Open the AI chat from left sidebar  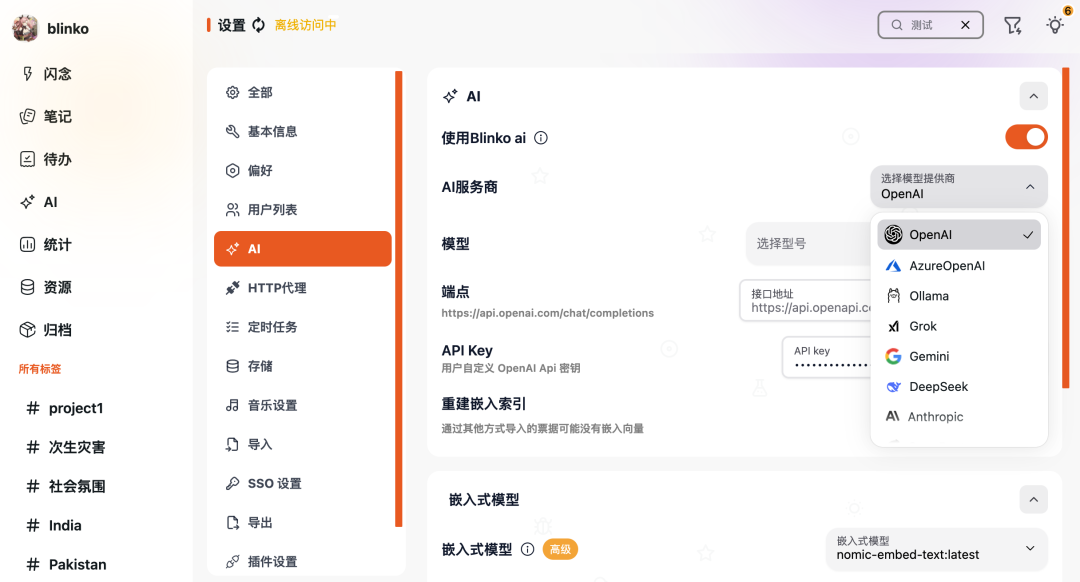[40, 202]
